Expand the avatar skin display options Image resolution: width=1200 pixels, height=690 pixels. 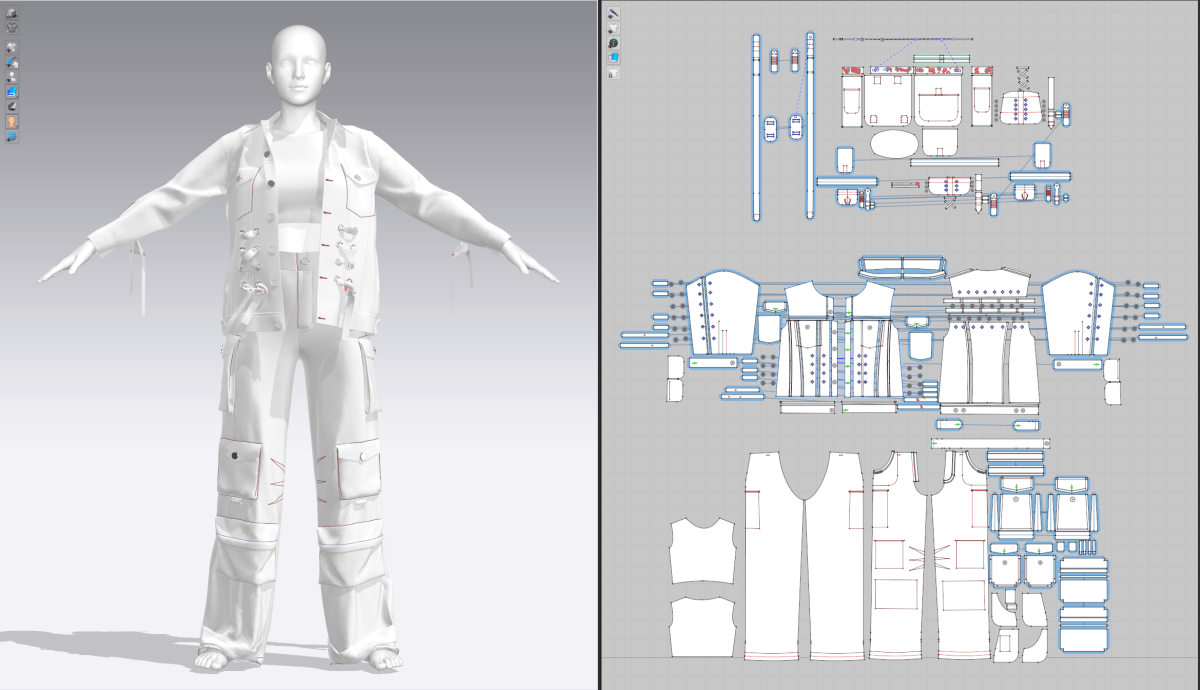click(12, 121)
